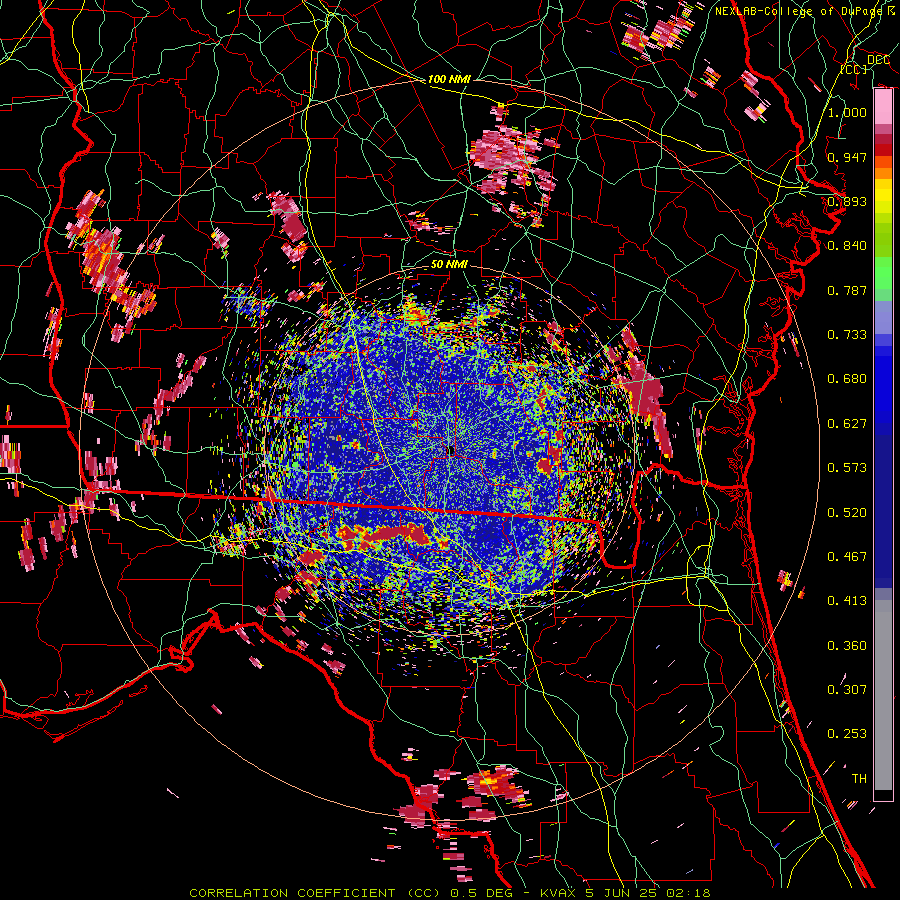Select the 0.413 legend value

(847, 601)
